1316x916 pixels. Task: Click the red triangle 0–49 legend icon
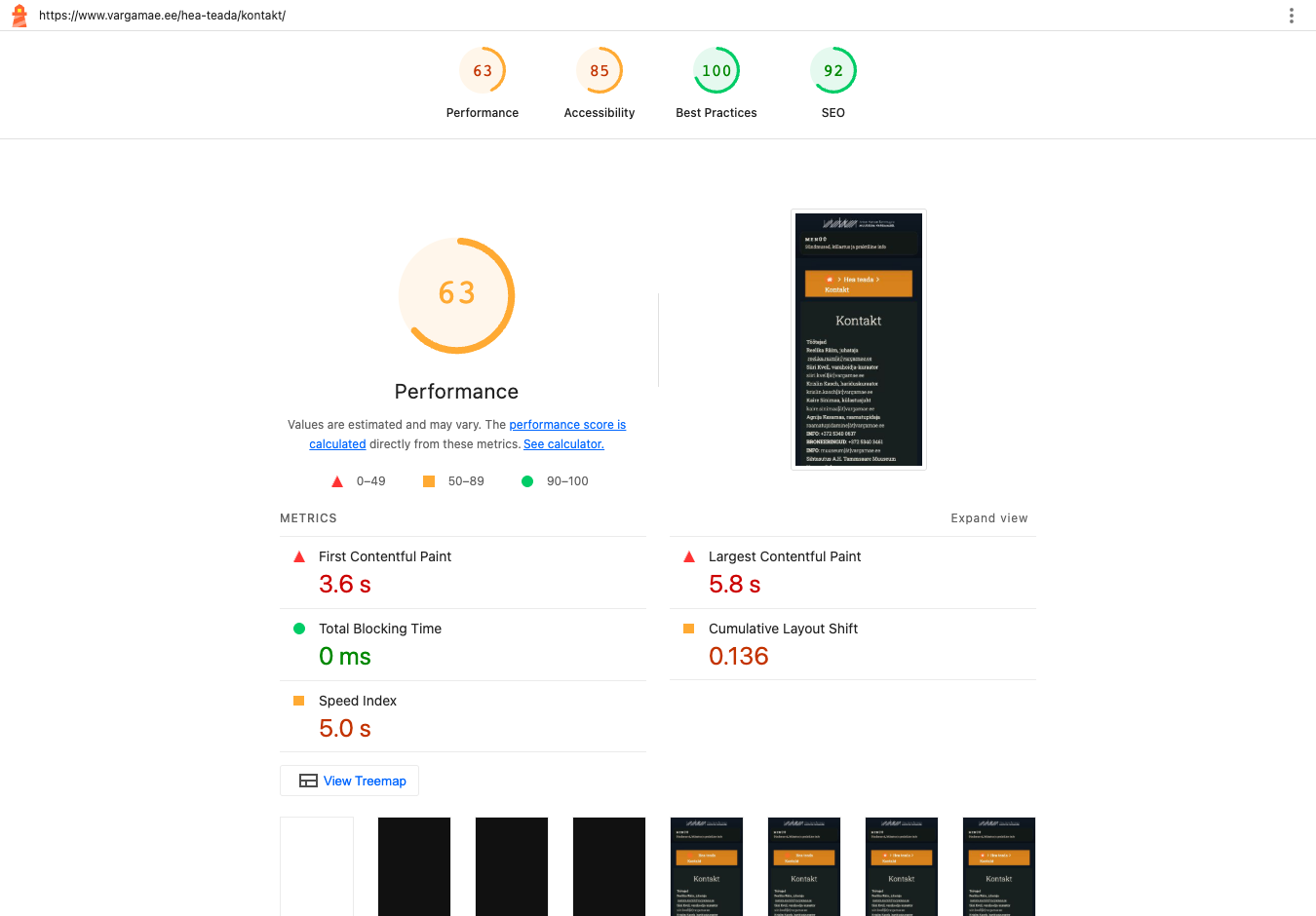[337, 481]
